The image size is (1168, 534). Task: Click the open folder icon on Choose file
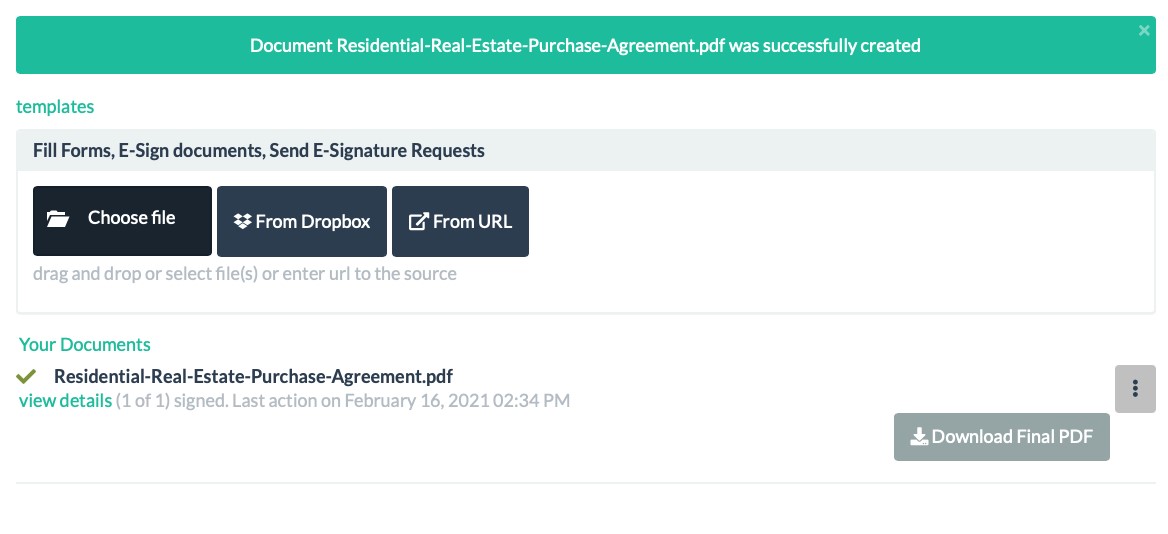57,219
